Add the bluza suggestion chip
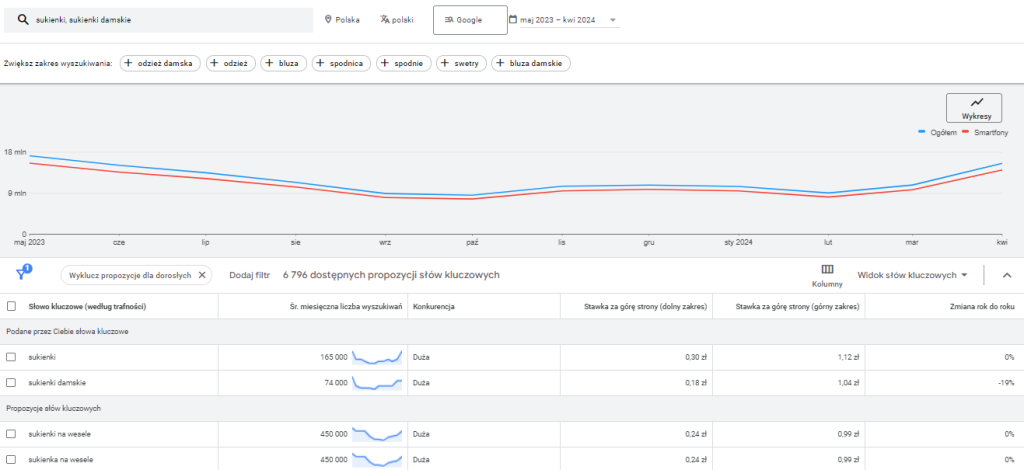Image resolution: width=1024 pixels, height=470 pixels. point(283,63)
